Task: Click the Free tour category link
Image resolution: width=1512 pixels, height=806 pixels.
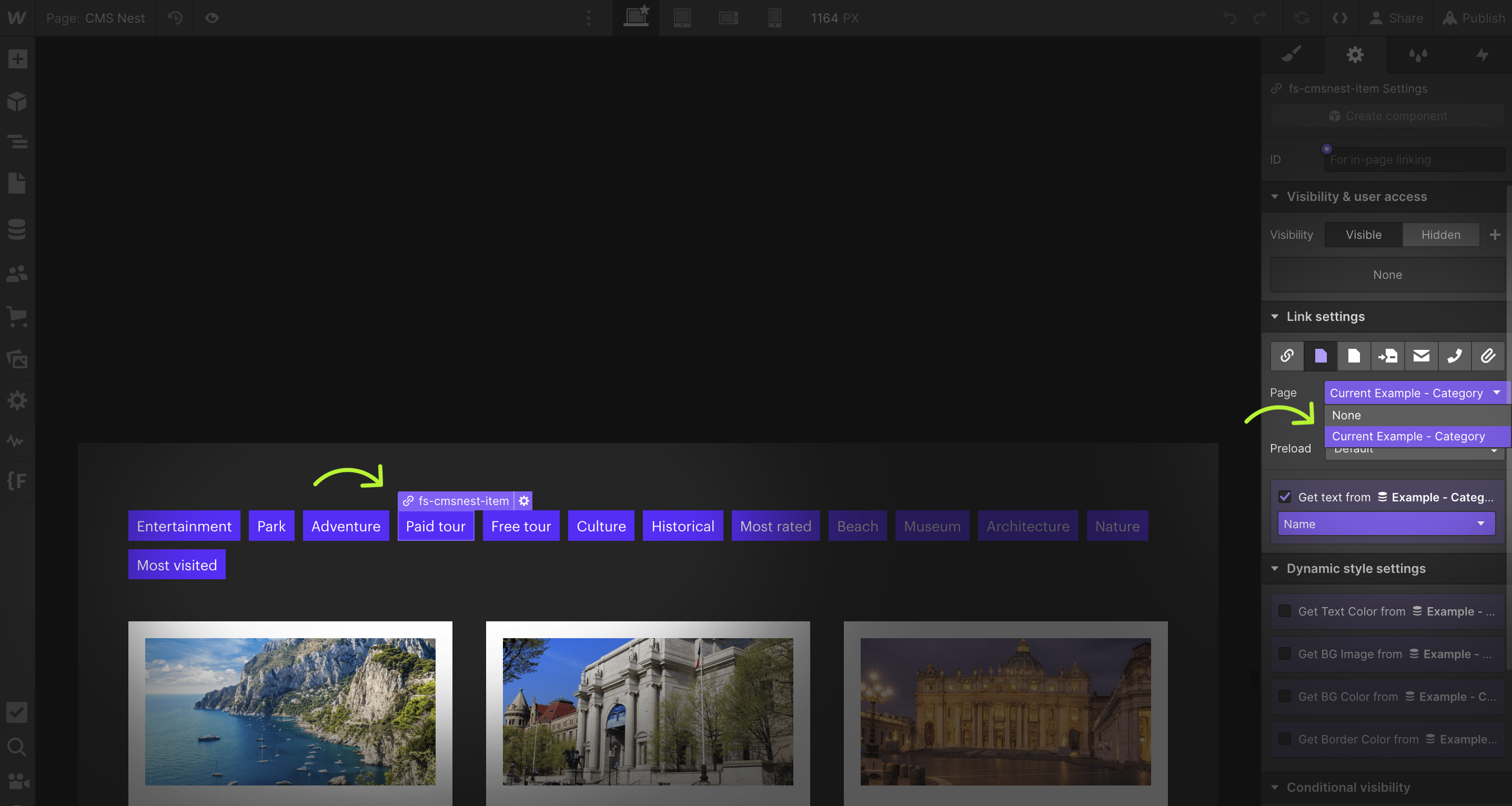Action: point(521,526)
